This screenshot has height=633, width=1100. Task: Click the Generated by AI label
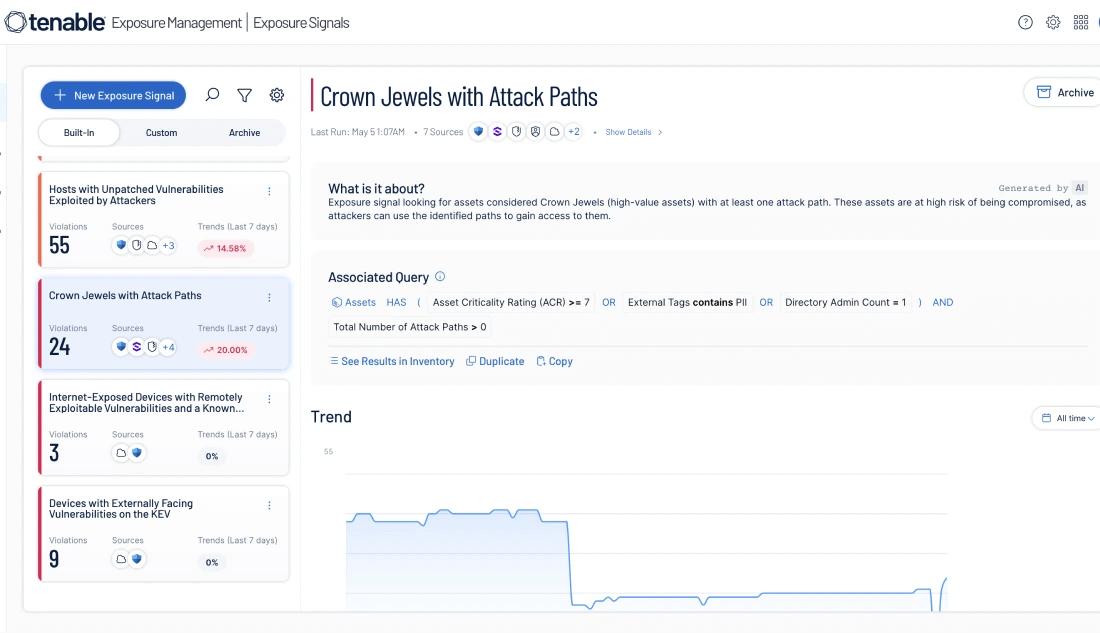point(1042,188)
